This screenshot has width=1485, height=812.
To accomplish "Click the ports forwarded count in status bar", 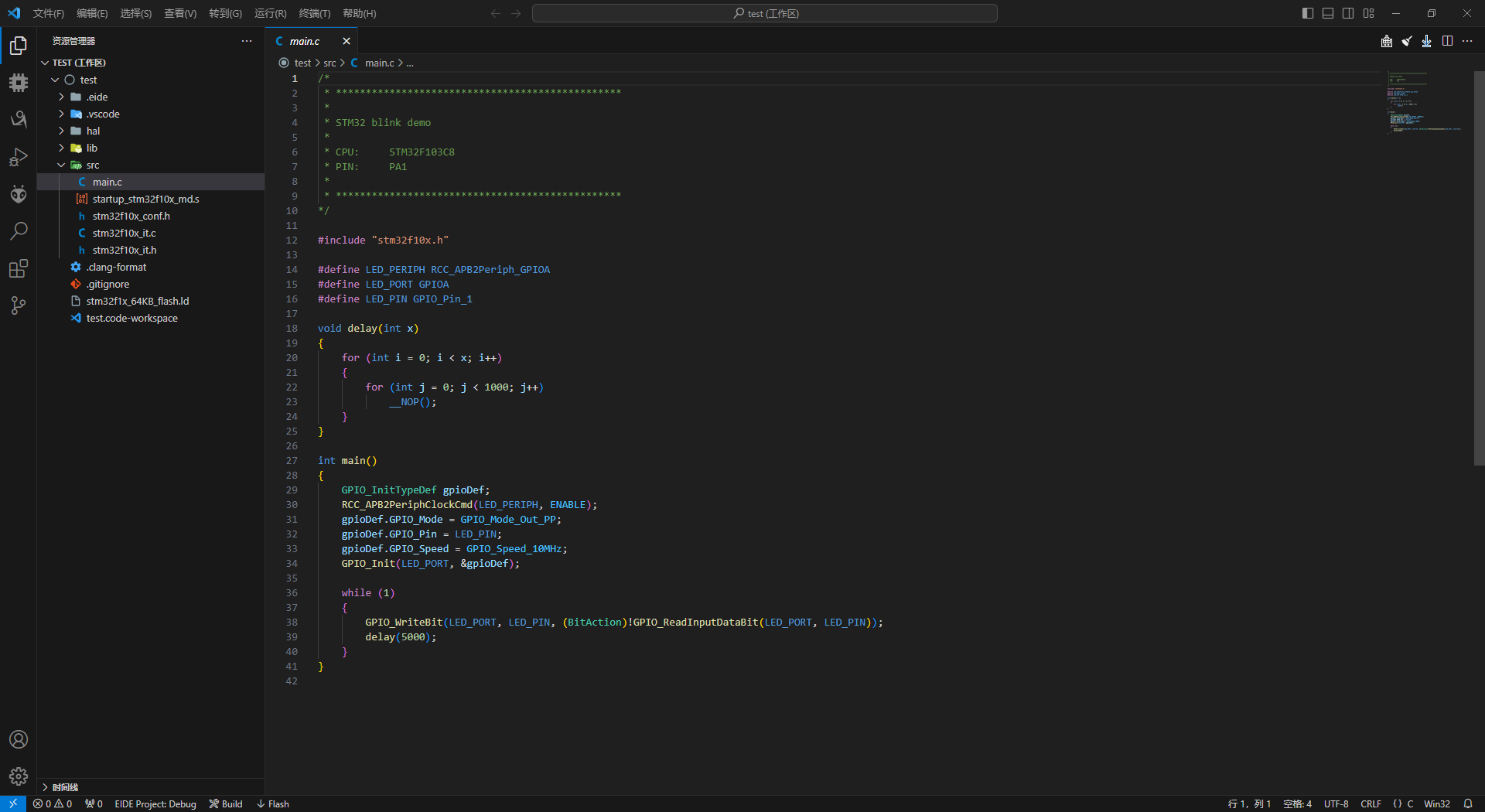I will [x=94, y=803].
